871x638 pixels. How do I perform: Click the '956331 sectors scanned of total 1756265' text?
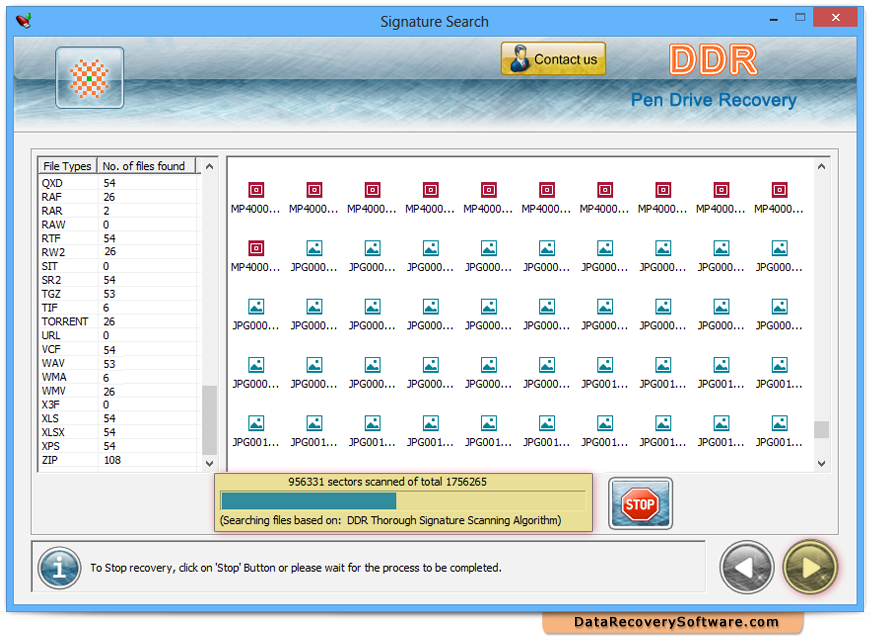click(387, 481)
